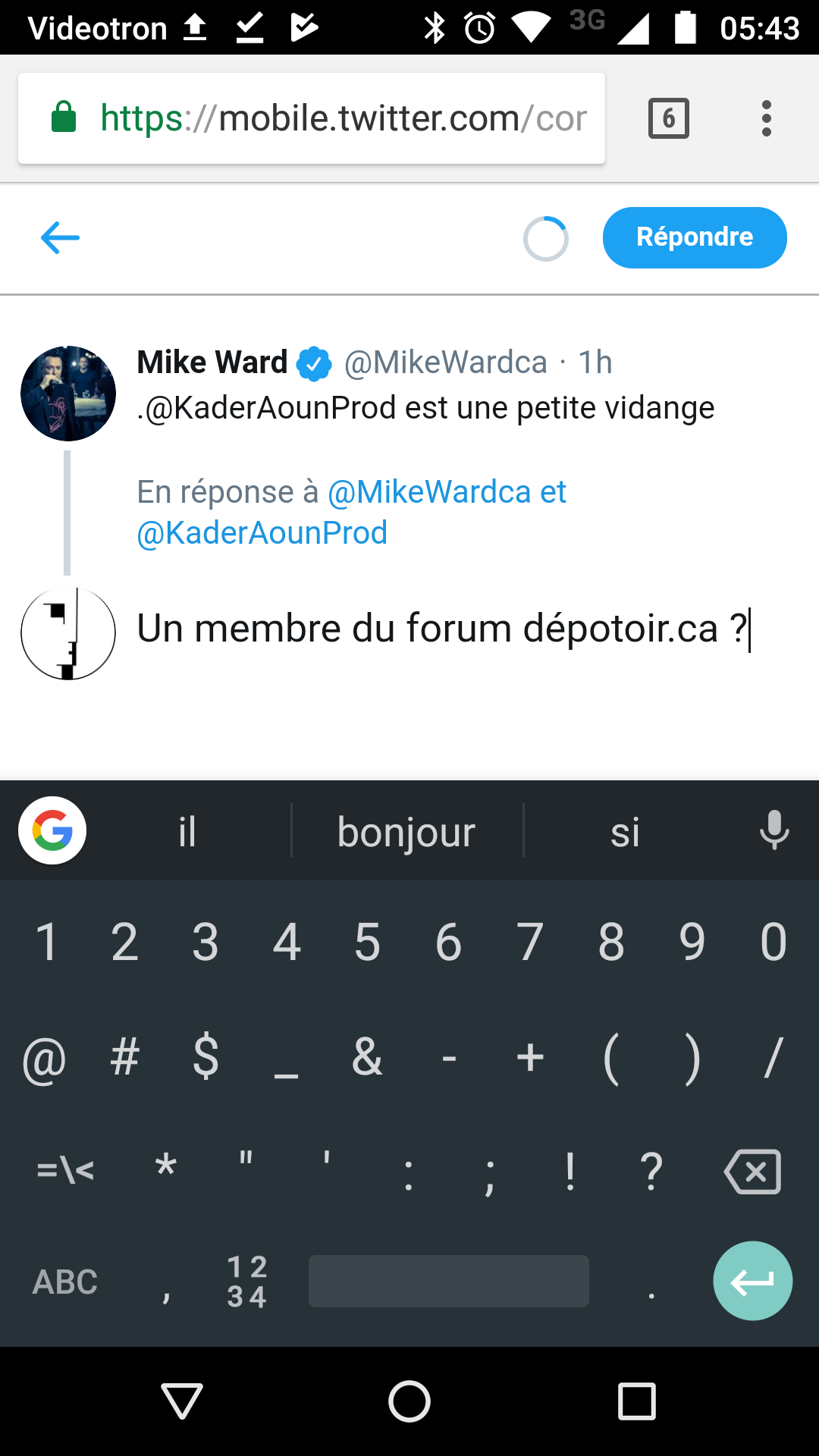Switch keyboard to ABC letters layout

point(65,1282)
